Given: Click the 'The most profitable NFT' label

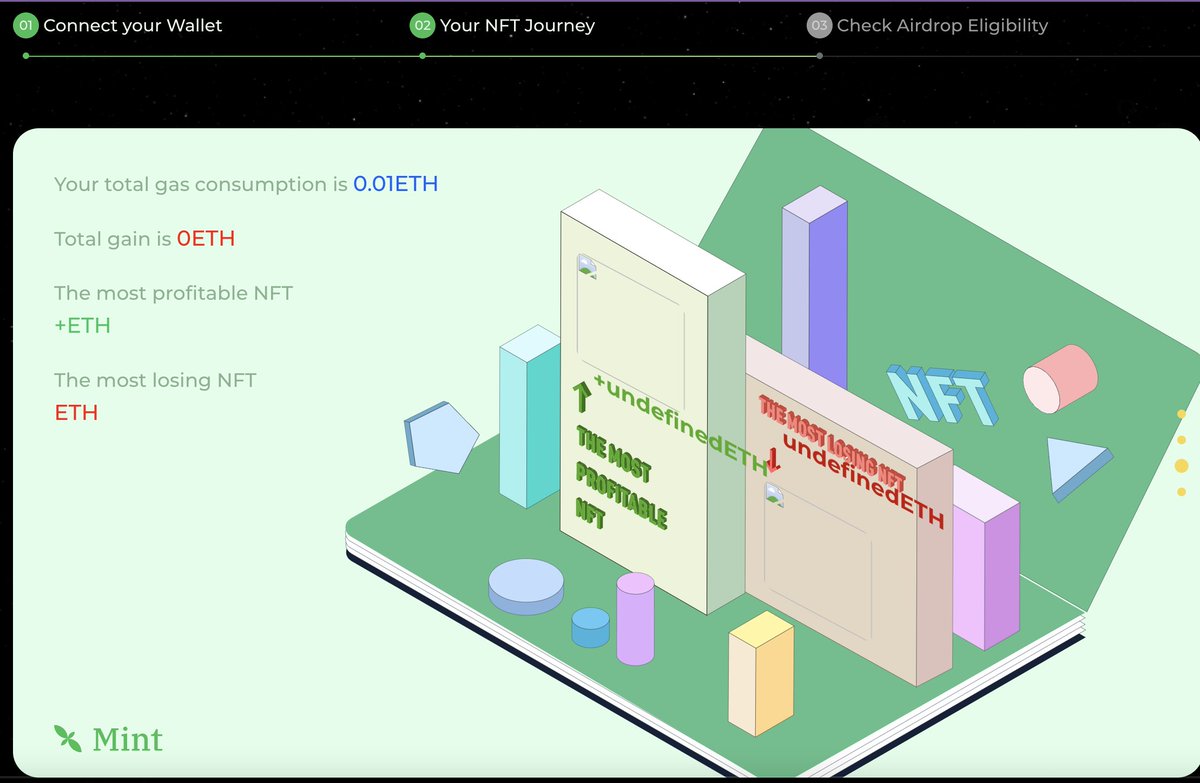Looking at the screenshot, I should [x=173, y=293].
